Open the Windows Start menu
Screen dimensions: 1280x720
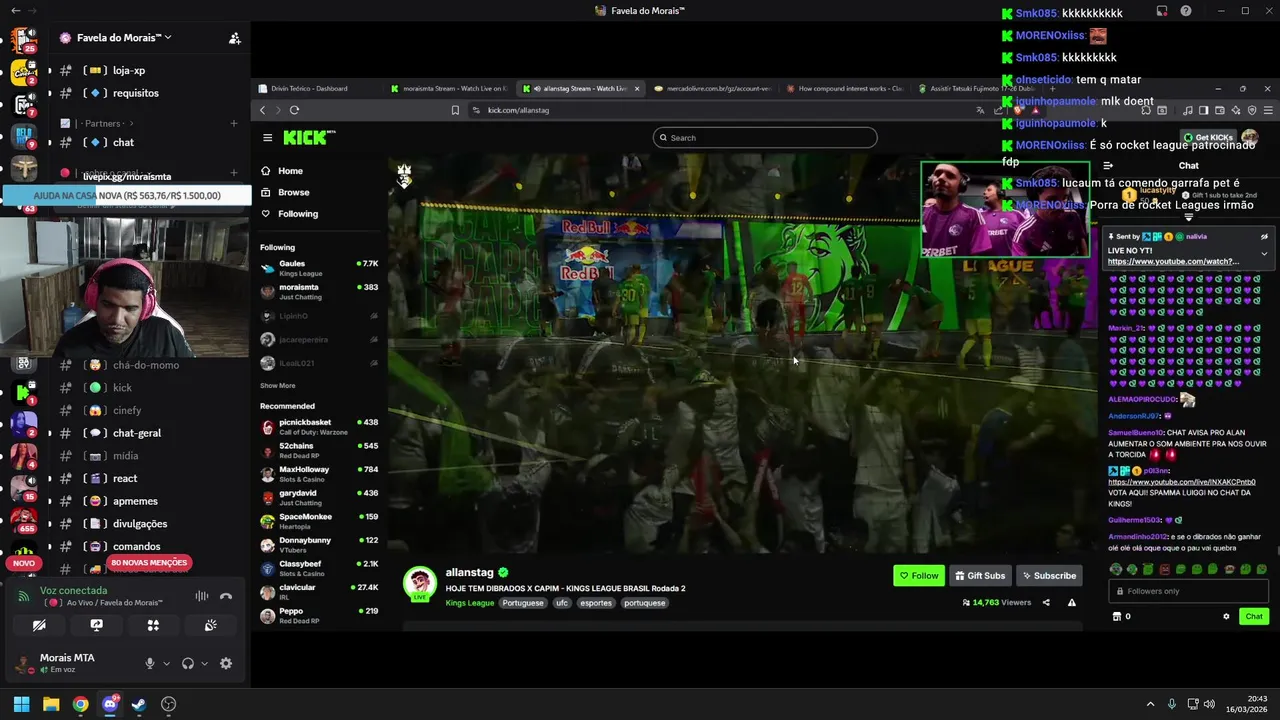[21, 704]
